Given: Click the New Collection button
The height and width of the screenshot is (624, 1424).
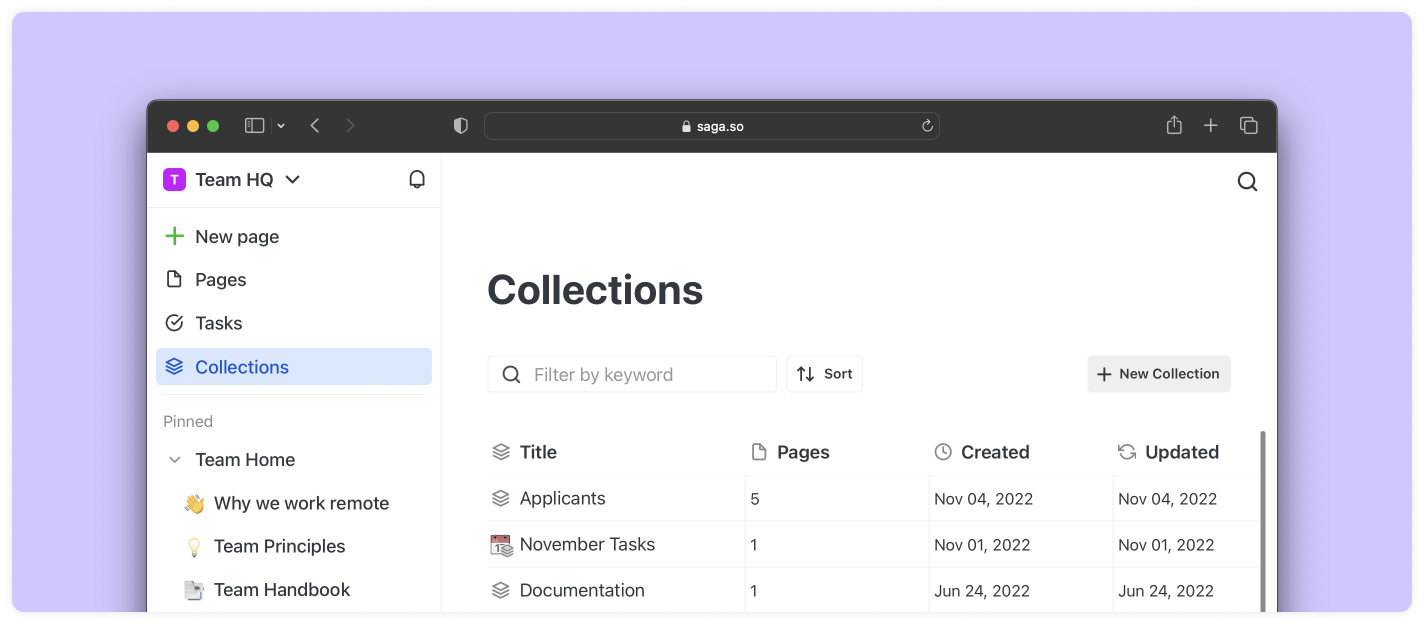Looking at the screenshot, I should pos(1158,374).
